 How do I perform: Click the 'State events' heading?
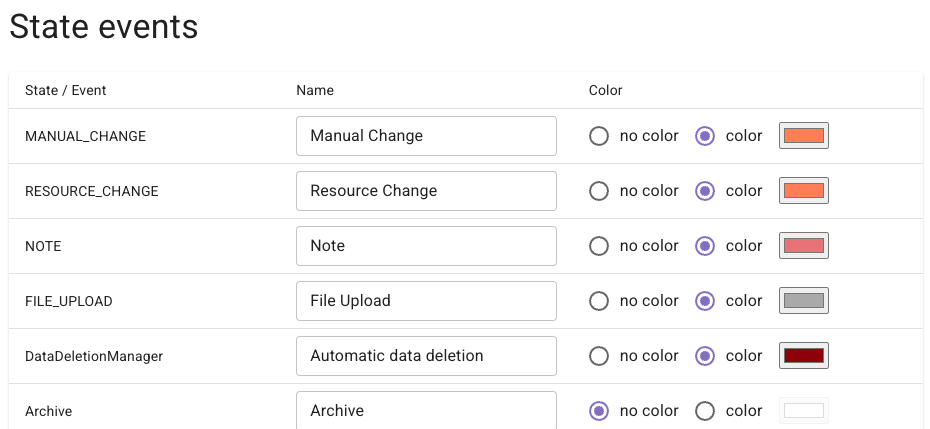[104, 27]
